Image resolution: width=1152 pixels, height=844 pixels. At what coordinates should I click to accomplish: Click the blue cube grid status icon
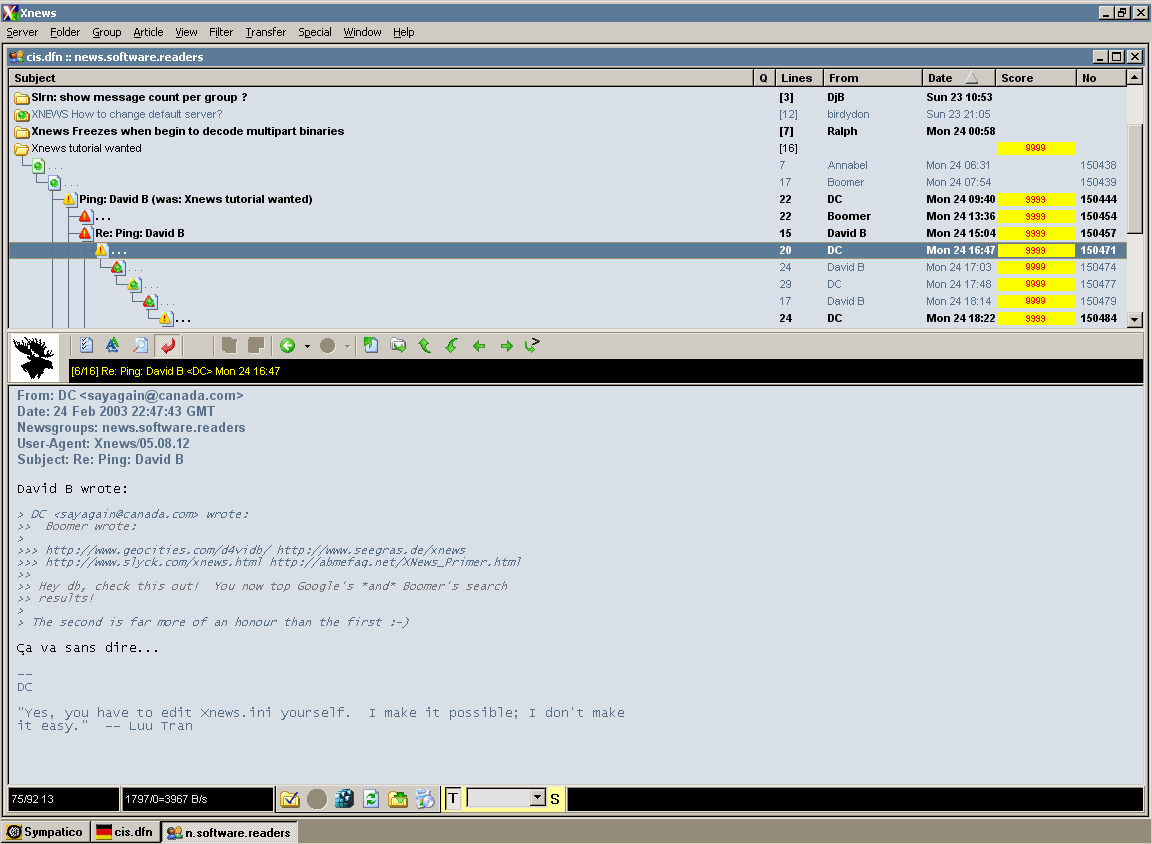tap(344, 799)
